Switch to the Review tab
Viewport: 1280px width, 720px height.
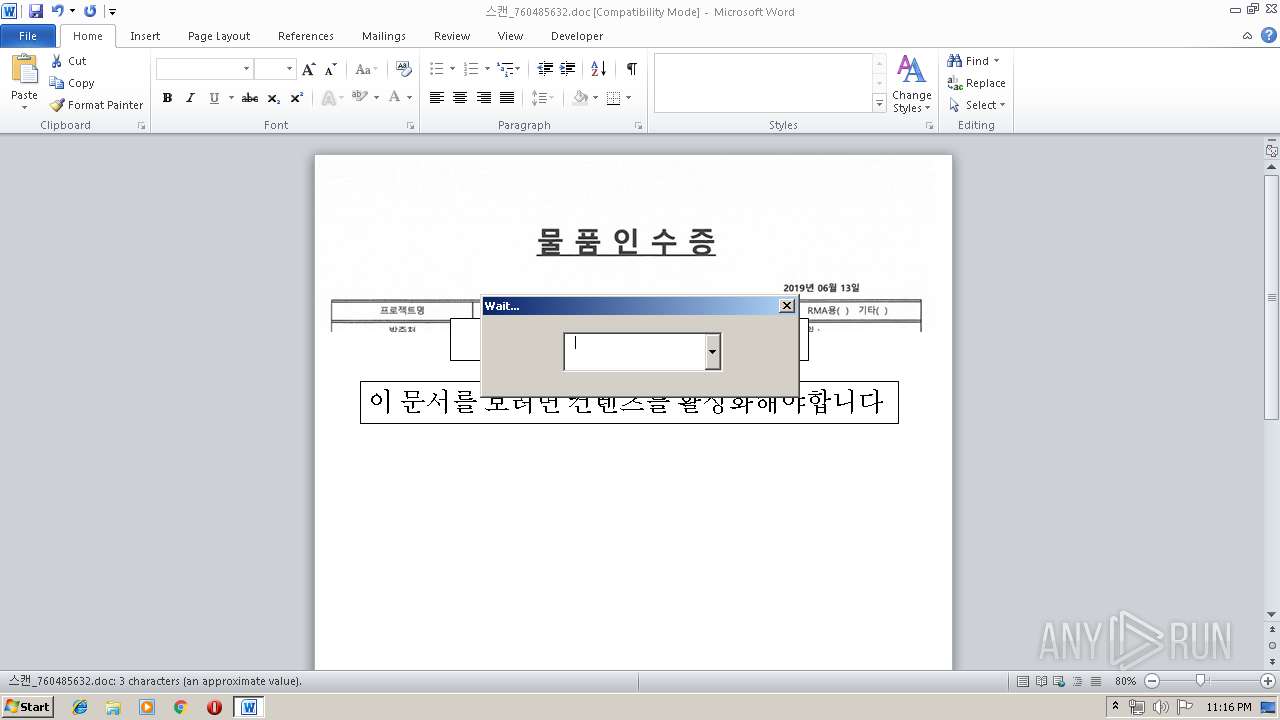452,36
